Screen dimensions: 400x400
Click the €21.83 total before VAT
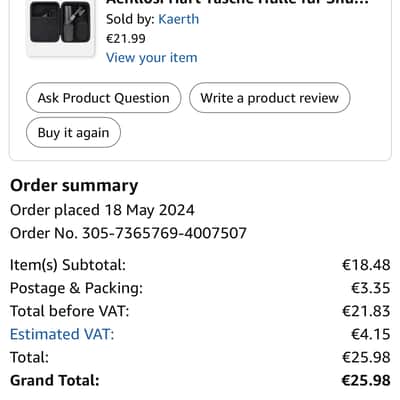(x=366, y=311)
